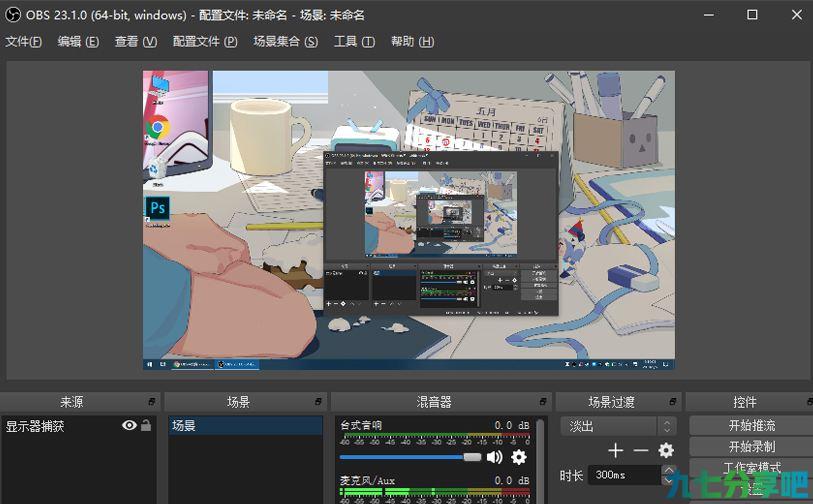Screen dimensions: 813x504
Task: Pop out the 场景 dock panel
Action: pos(318,401)
